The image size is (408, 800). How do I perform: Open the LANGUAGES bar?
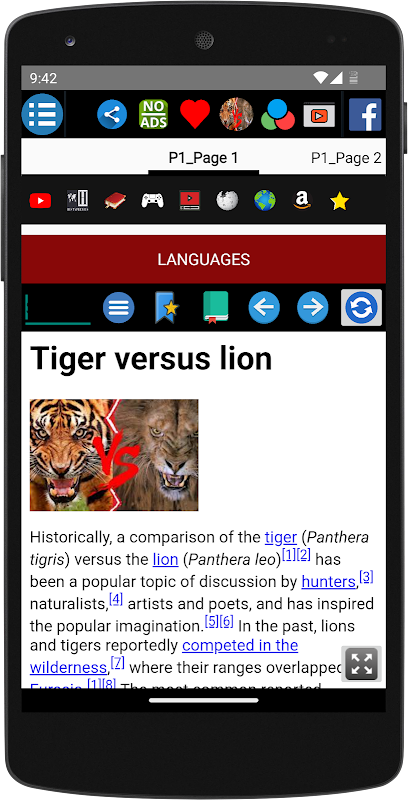pyautogui.click(x=203, y=259)
